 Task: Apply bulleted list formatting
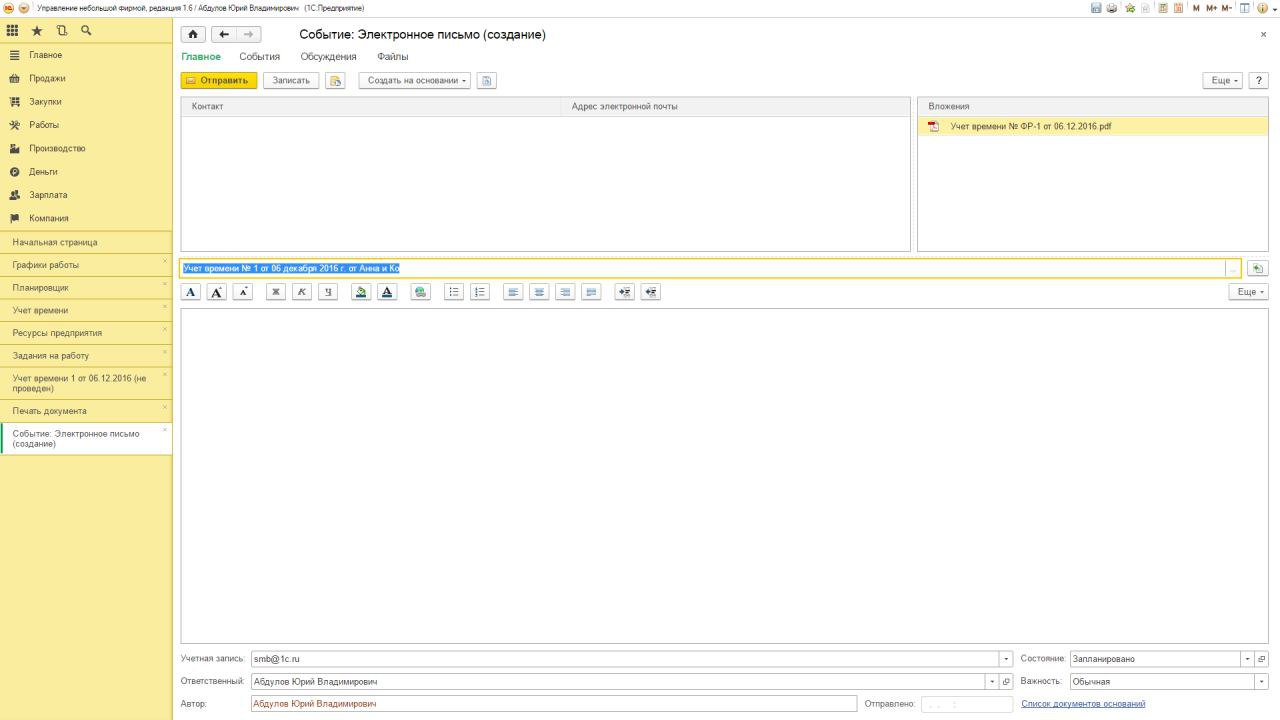tap(454, 292)
